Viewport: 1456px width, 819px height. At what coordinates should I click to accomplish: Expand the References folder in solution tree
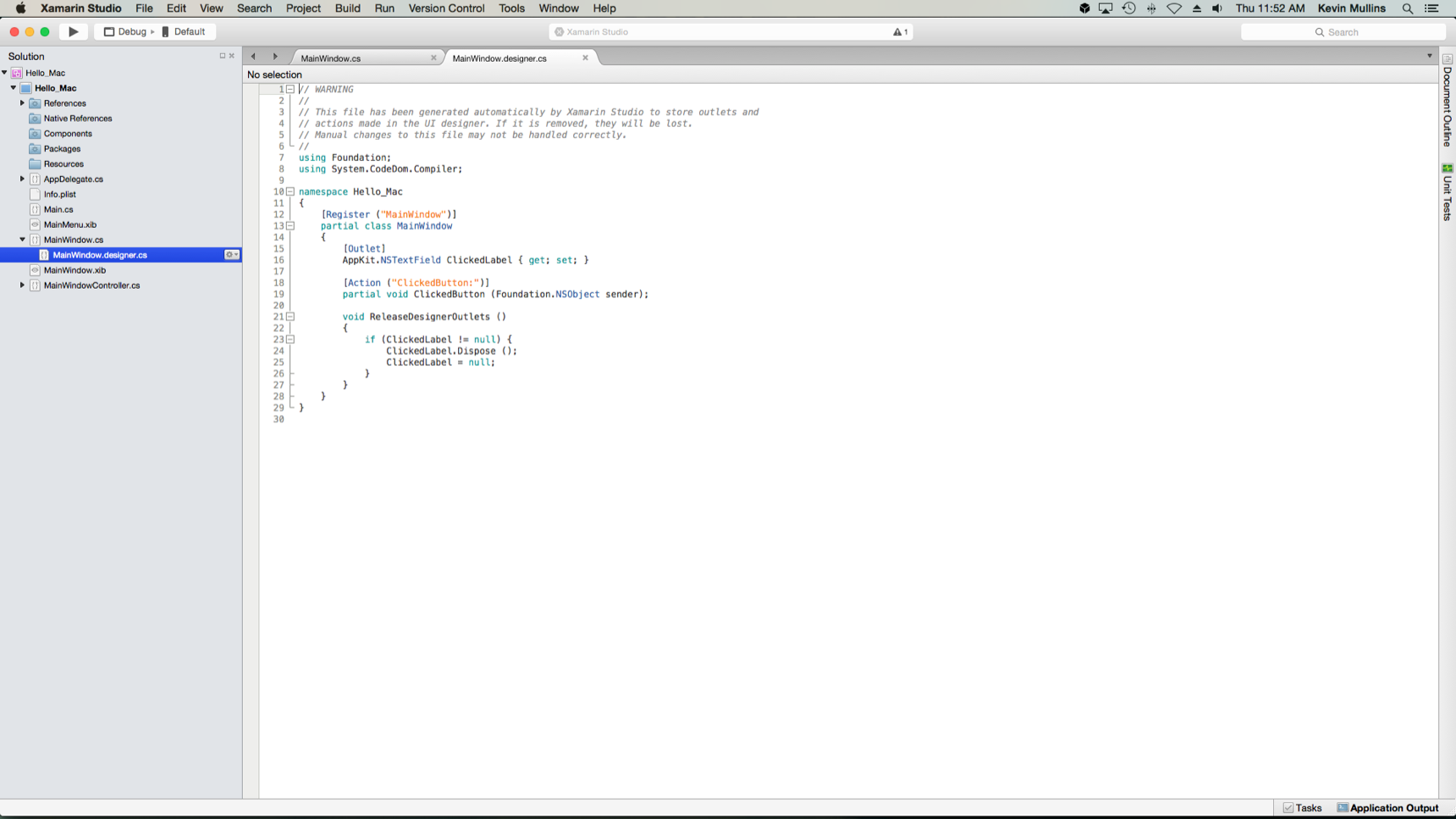point(23,103)
